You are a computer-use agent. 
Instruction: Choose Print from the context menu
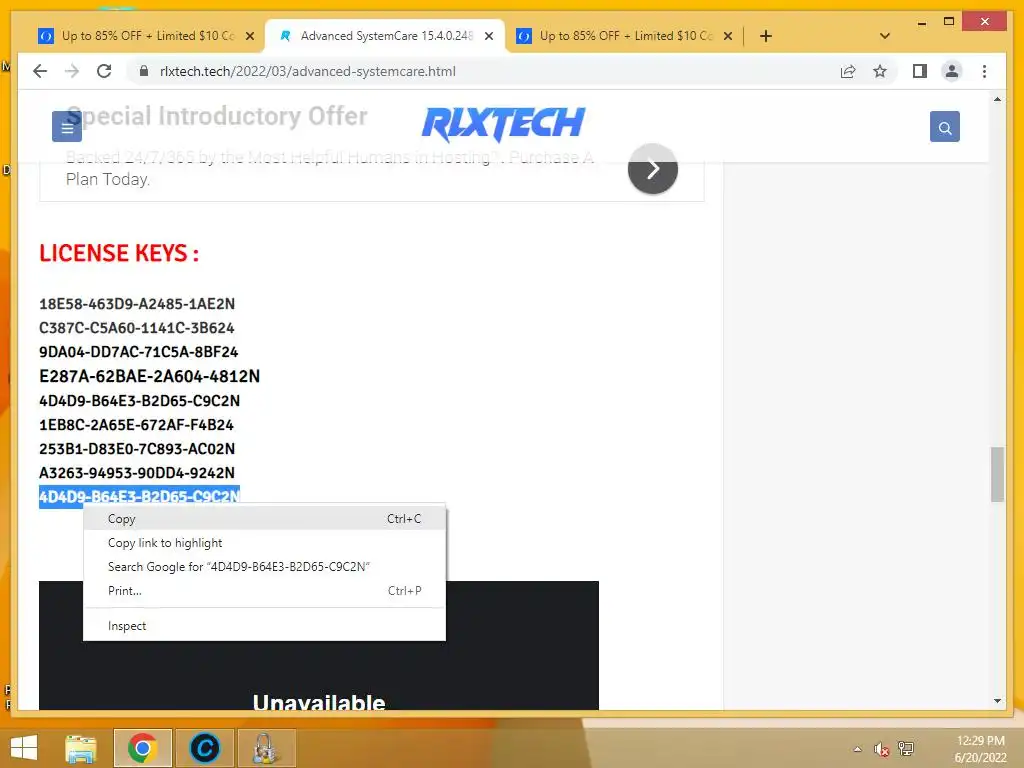[264, 590]
